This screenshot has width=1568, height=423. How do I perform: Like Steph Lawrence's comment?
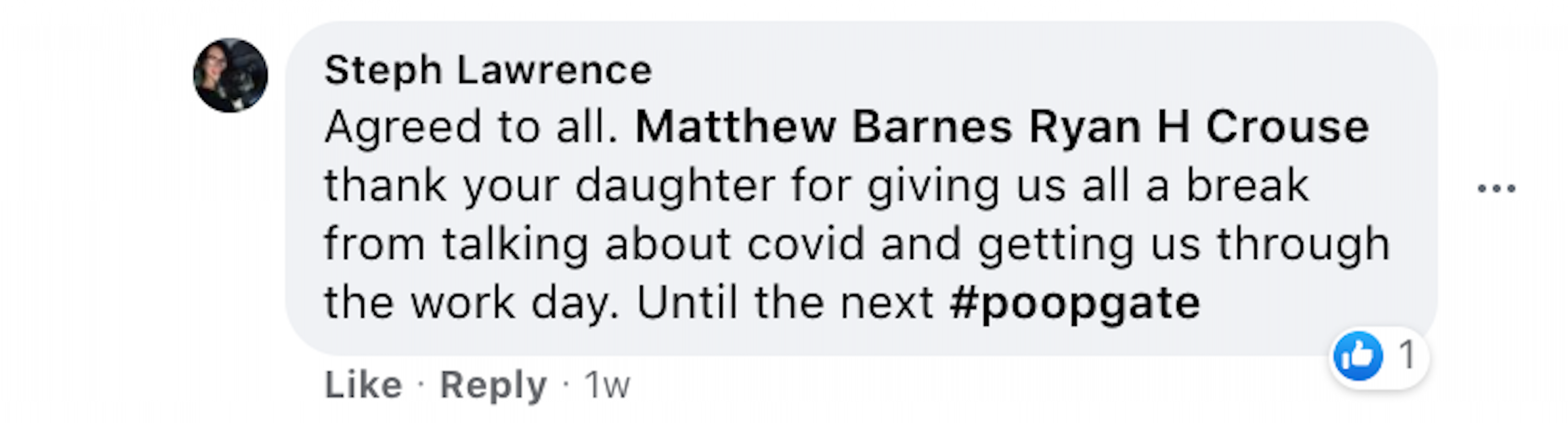[363, 385]
